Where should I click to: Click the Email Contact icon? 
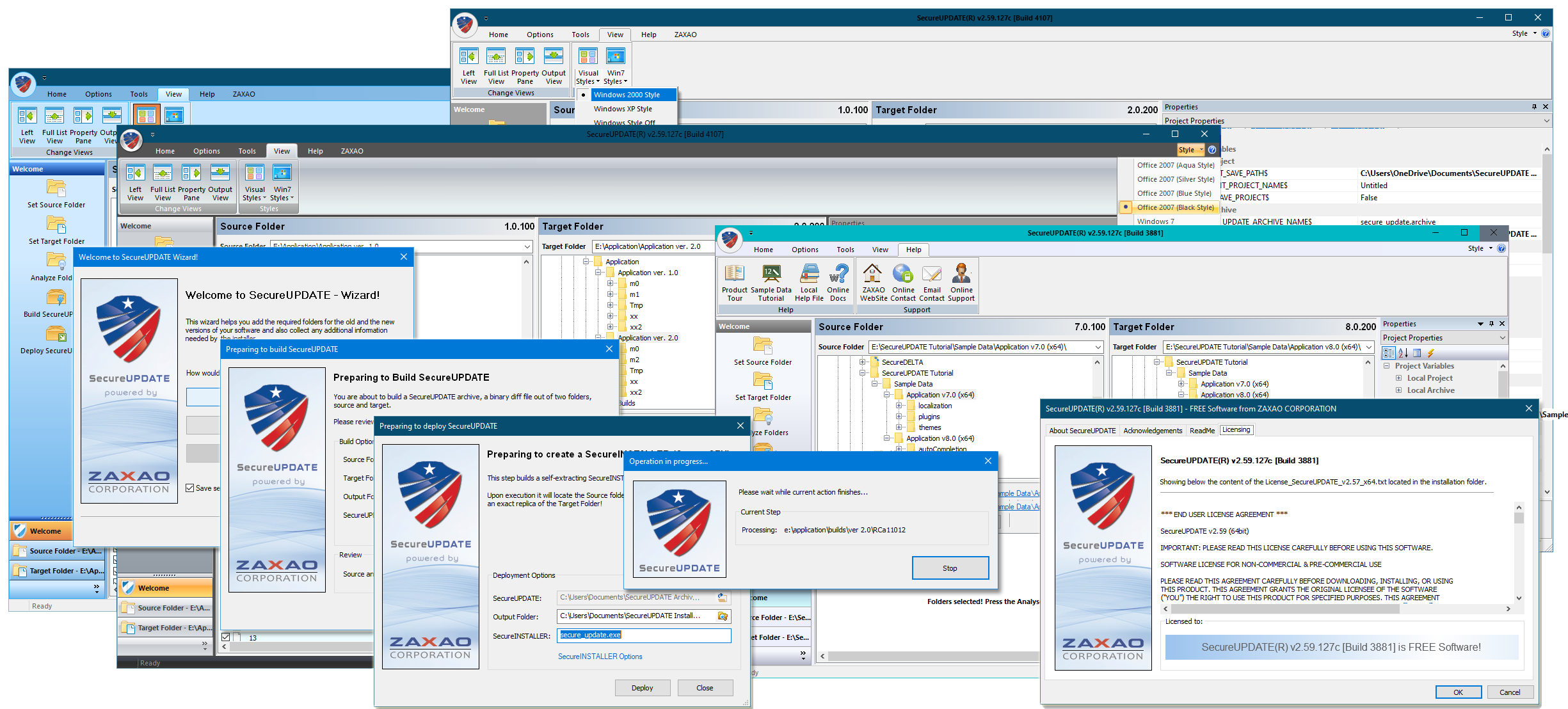click(x=932, y=282)
